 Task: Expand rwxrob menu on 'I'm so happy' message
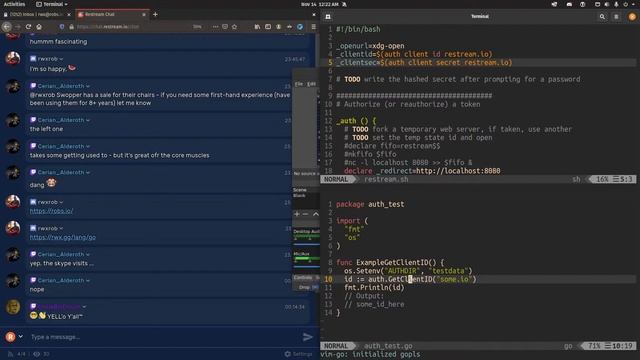(x=61, y=59)
